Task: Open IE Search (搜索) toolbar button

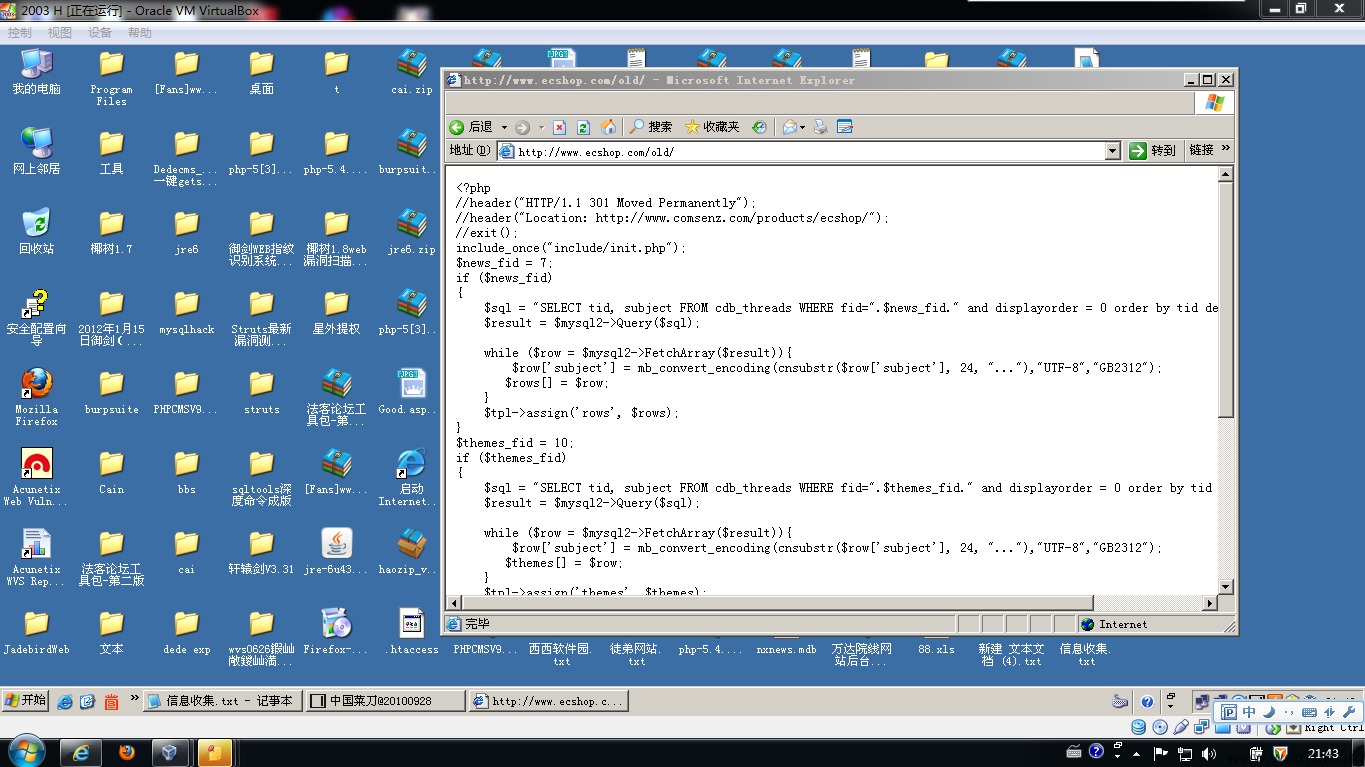Action: click(651, 127)
